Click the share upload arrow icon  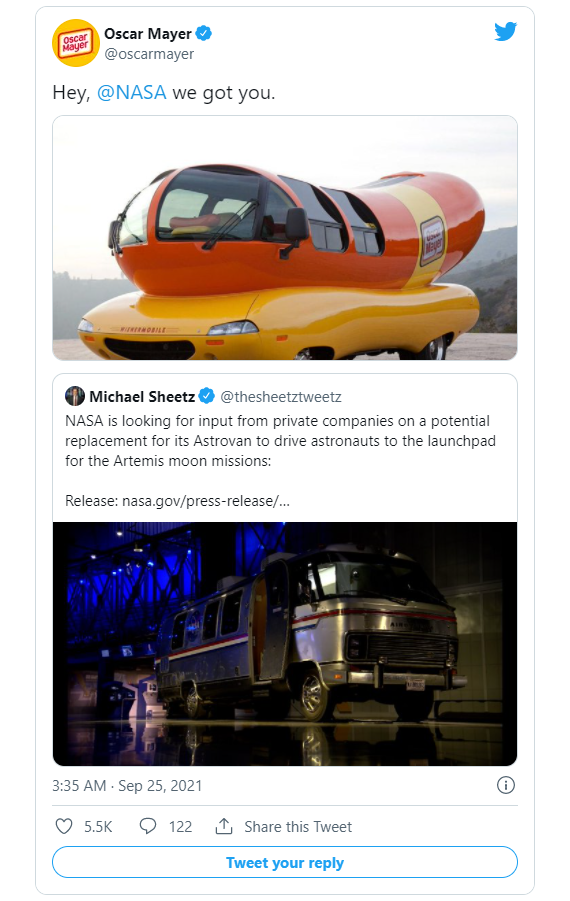click(x=224, y=826)
